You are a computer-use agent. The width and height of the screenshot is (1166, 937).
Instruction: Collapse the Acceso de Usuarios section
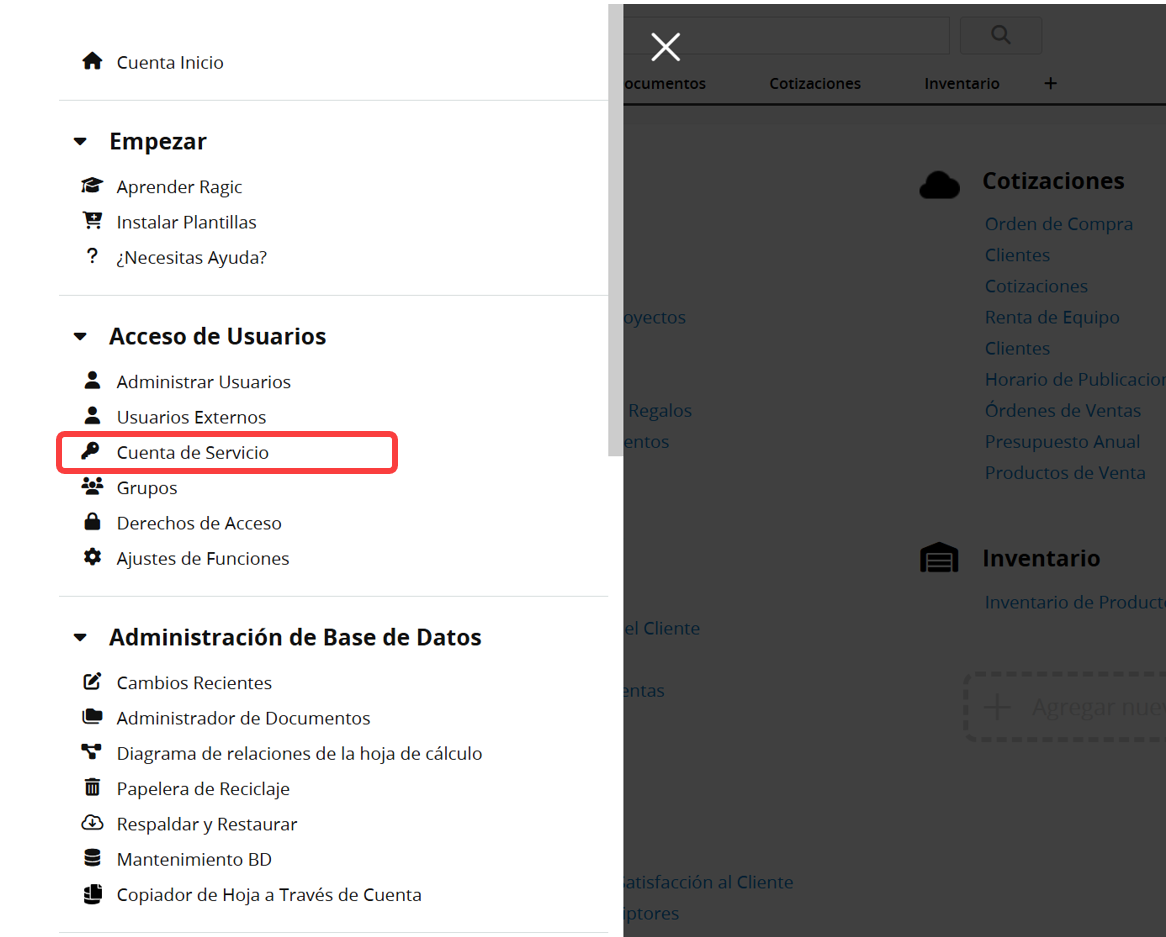pos(81,337)
